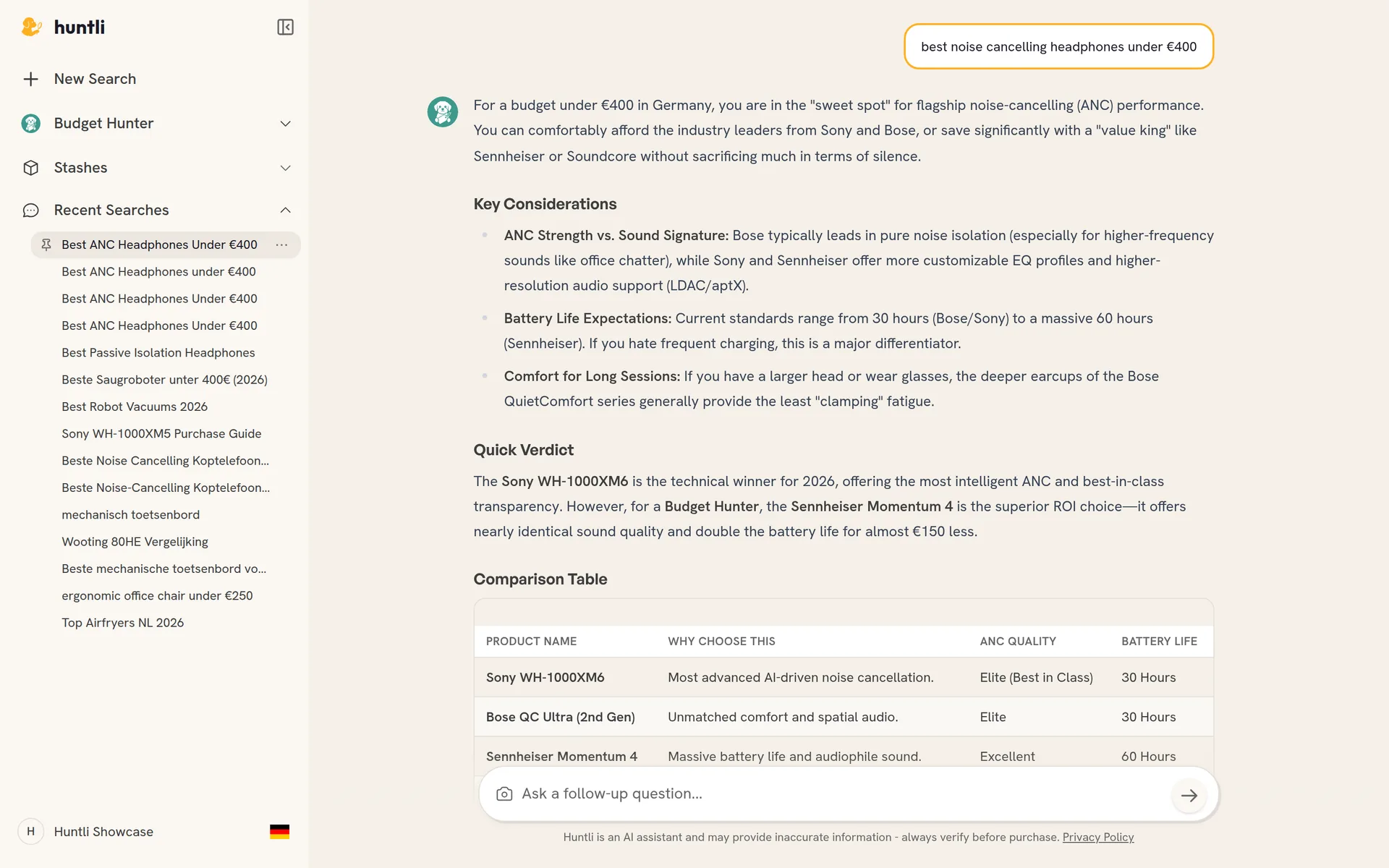The height and width of the screenshot is (868, 1389).
Task: Collapse the sidebar panel
Action: [285, 27]
